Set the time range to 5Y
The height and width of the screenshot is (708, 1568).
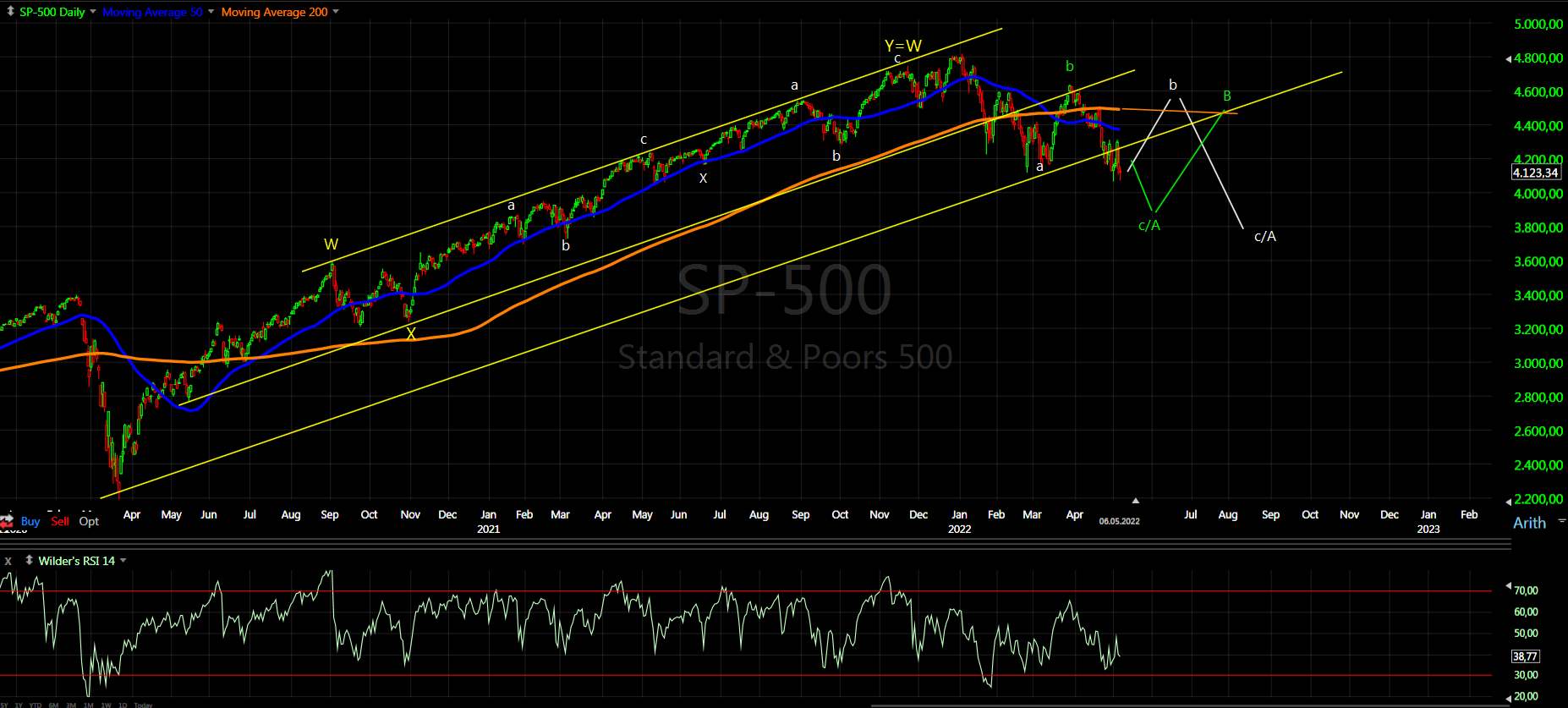pos(3,705)
